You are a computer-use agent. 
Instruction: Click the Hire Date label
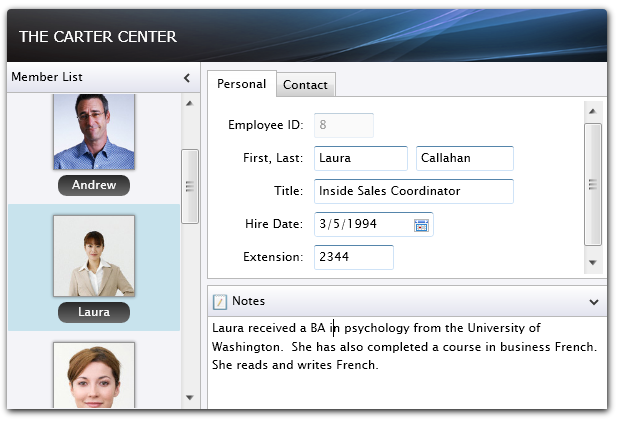click(x=274, y=224)
